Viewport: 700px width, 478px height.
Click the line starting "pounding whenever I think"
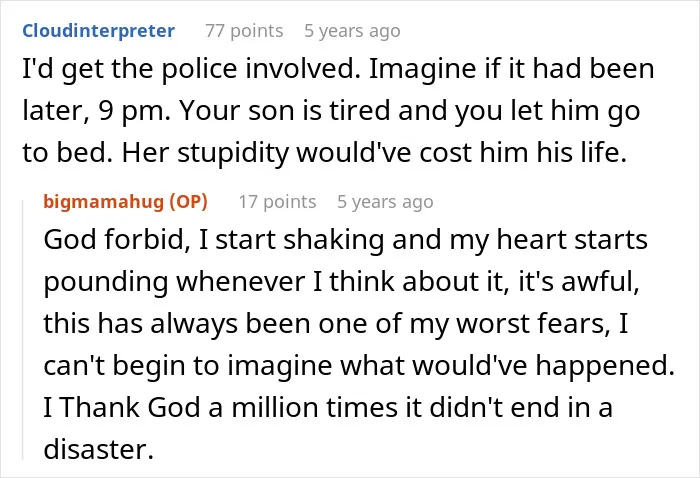click(342, 282)
